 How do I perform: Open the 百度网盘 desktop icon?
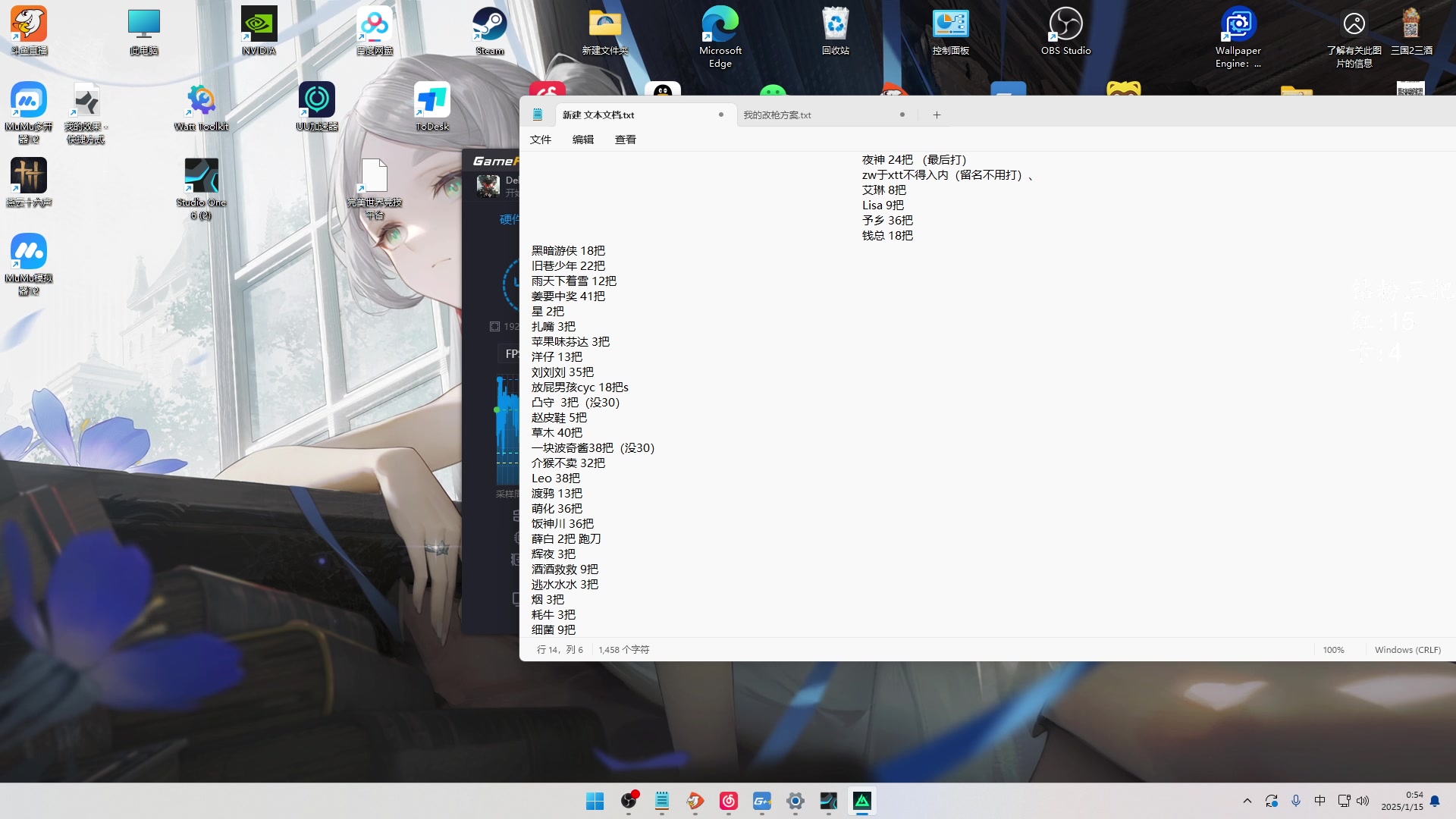[375, 30]
